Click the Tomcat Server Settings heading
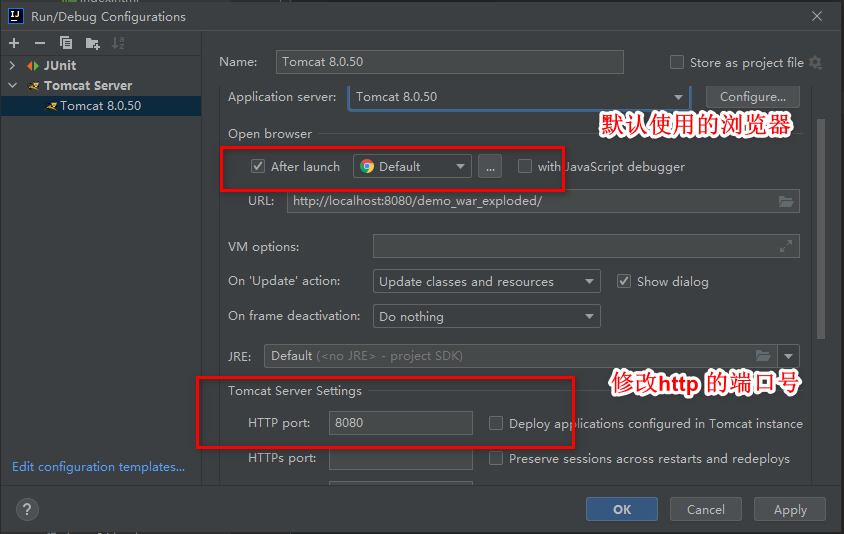 point(294,391)
